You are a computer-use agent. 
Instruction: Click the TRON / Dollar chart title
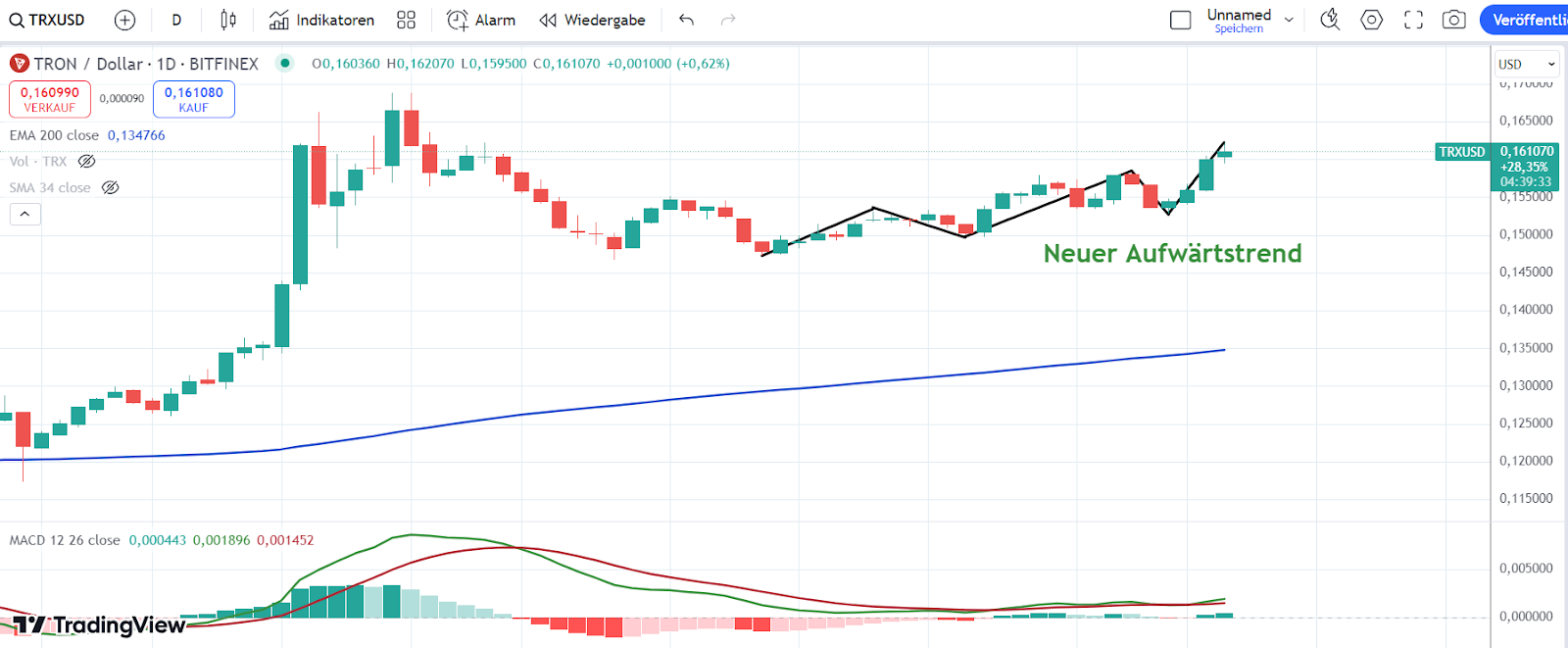146,64
